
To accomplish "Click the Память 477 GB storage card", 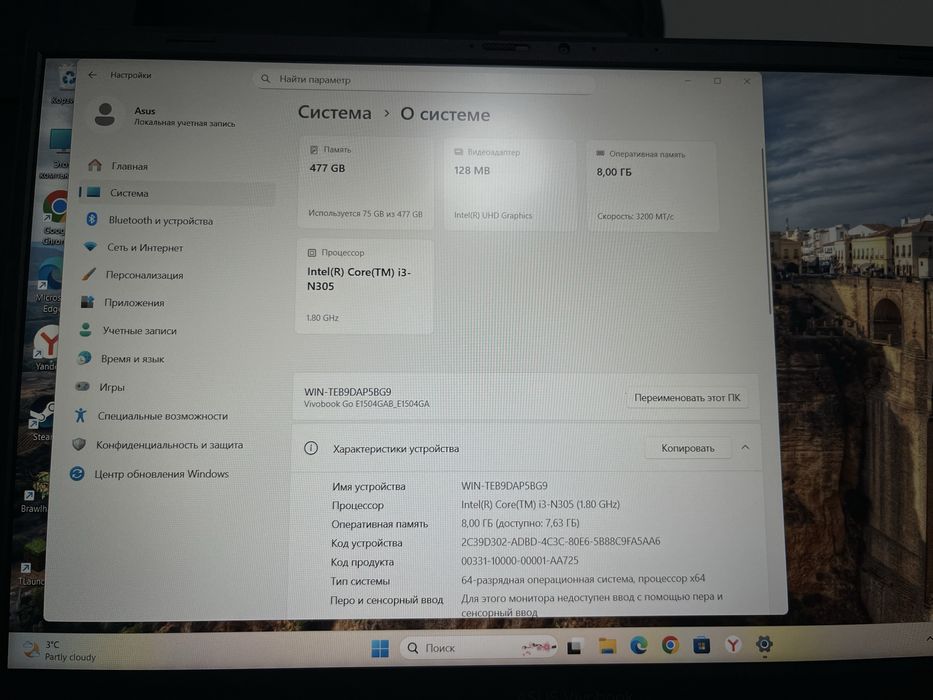I will click(367, 182).
